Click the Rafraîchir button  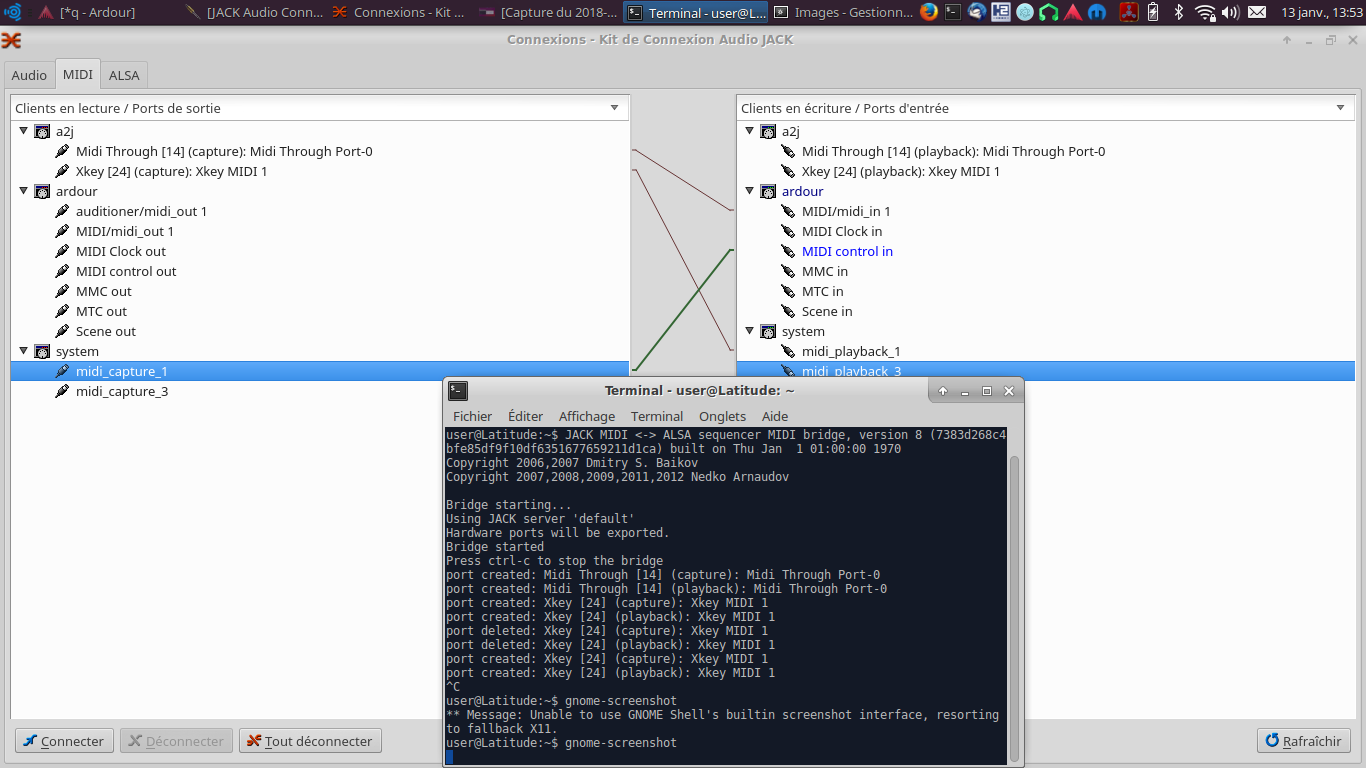(1304, 741)
